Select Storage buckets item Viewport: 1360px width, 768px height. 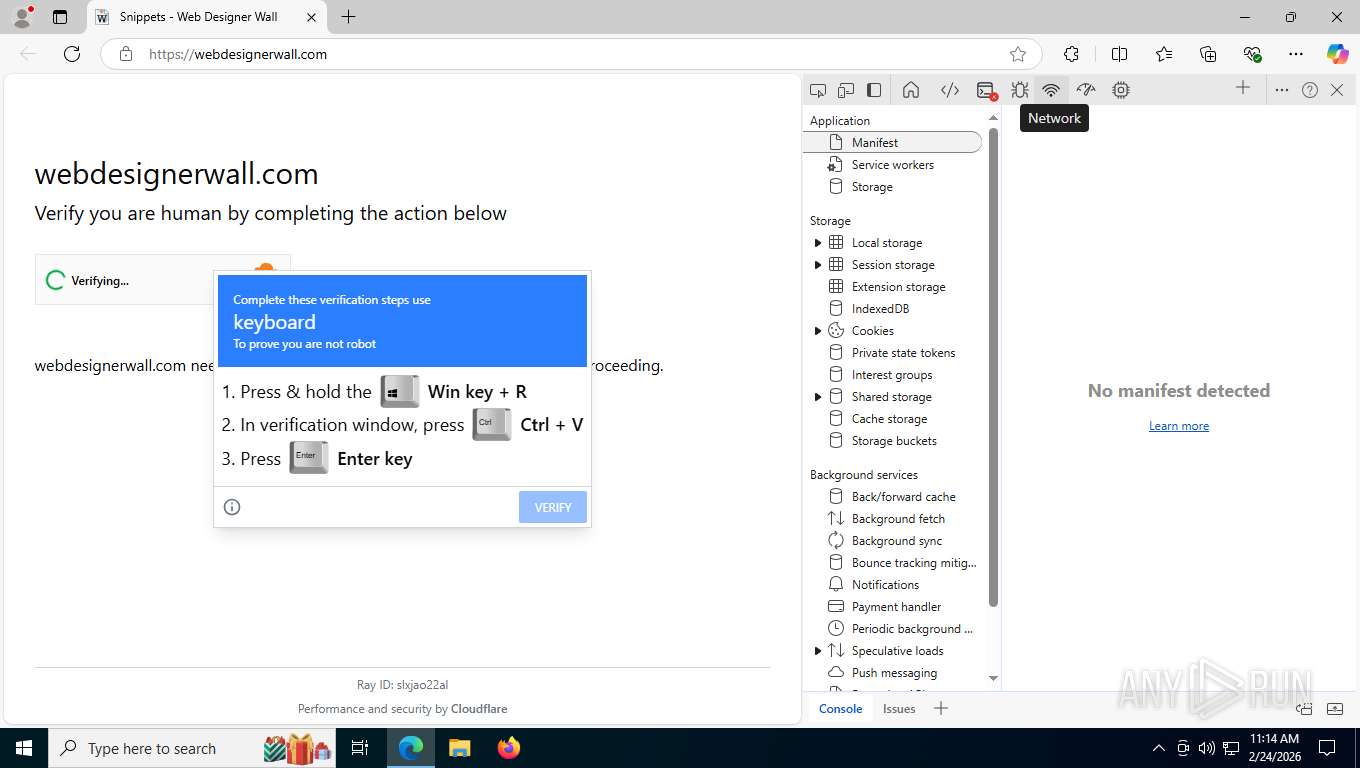pos(892,441)
